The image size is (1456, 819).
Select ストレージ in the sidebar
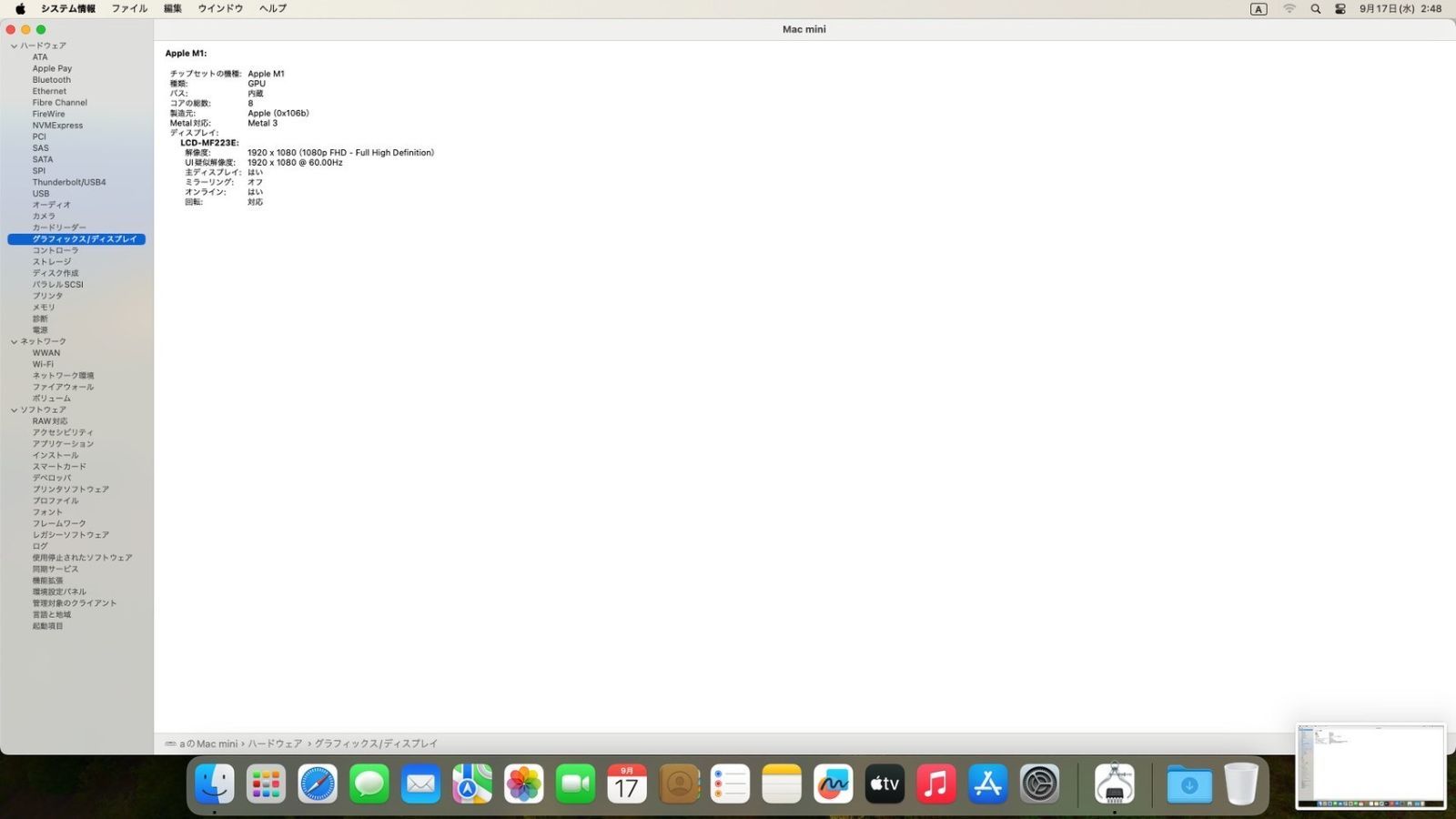coord(51,262)
